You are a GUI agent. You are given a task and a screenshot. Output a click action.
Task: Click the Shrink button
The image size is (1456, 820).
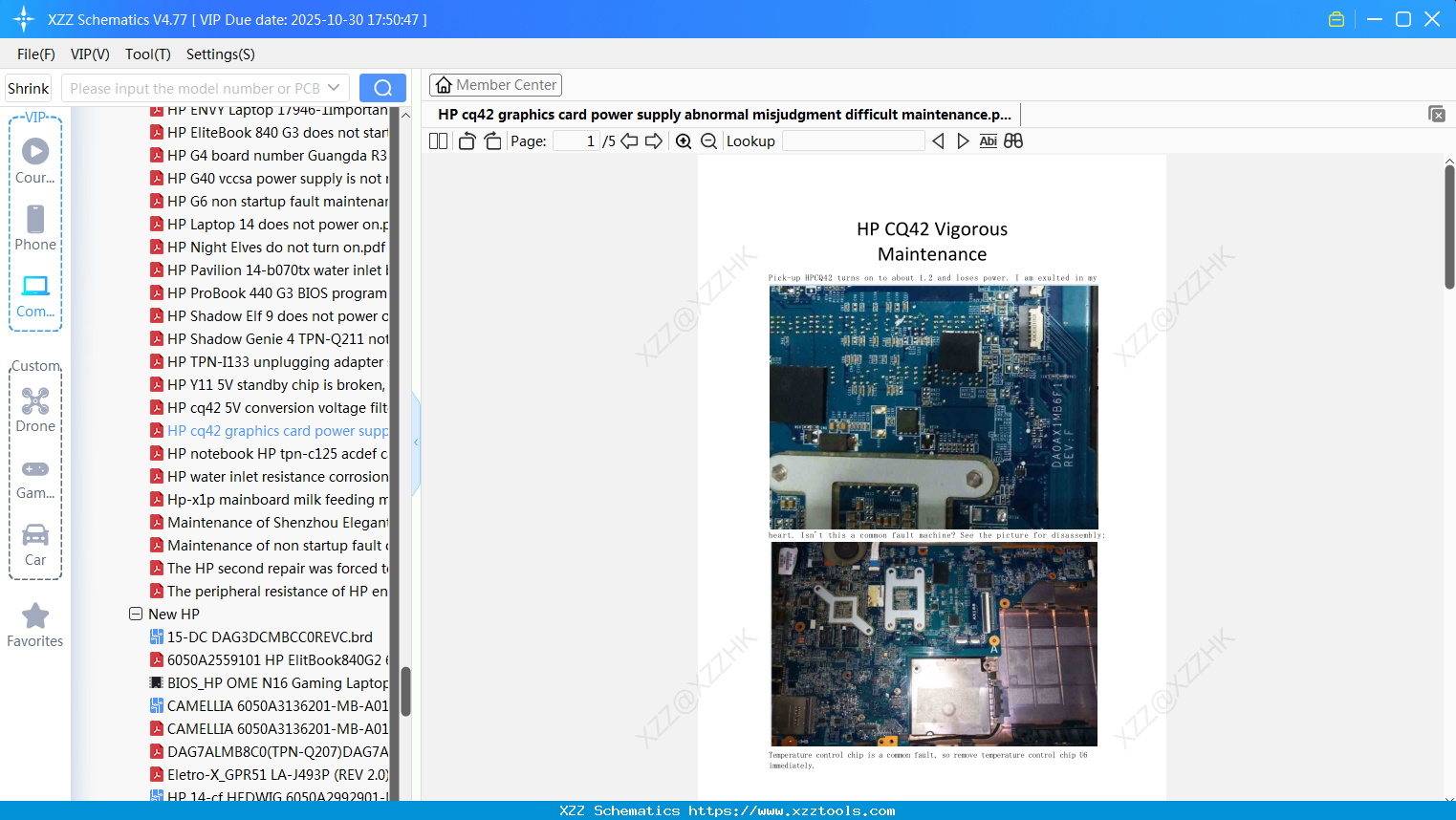(x=28, y=88)
